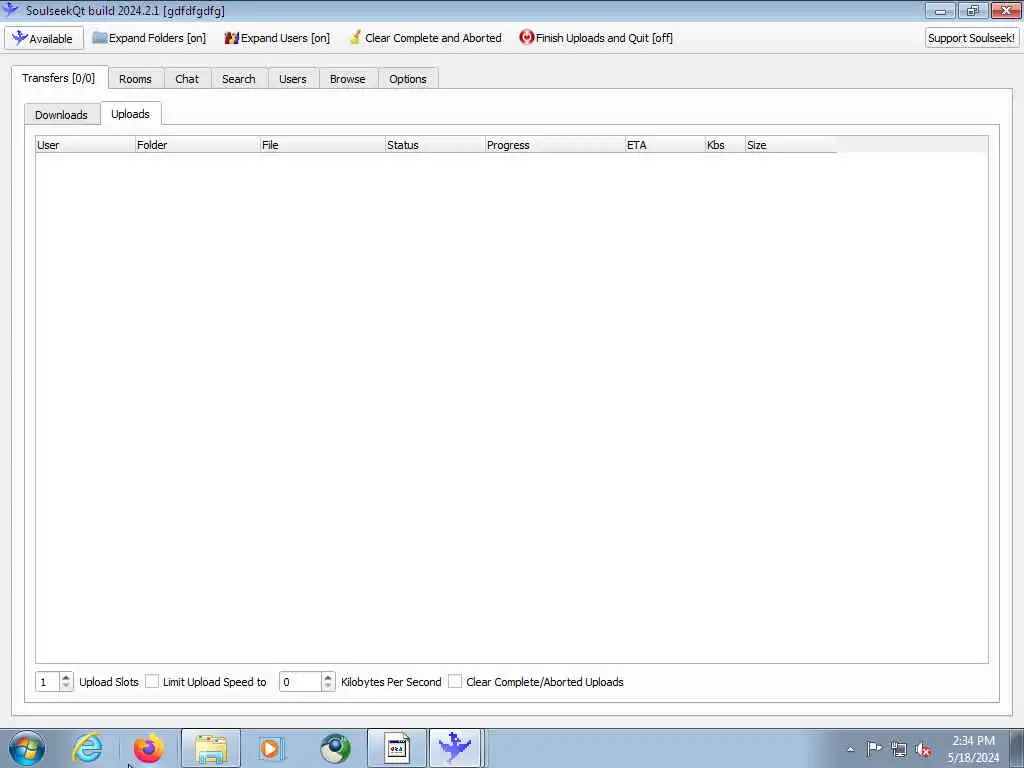Restore down the SoulseekQt window
Screen dimensions: 1024x768
pos(972,11)
